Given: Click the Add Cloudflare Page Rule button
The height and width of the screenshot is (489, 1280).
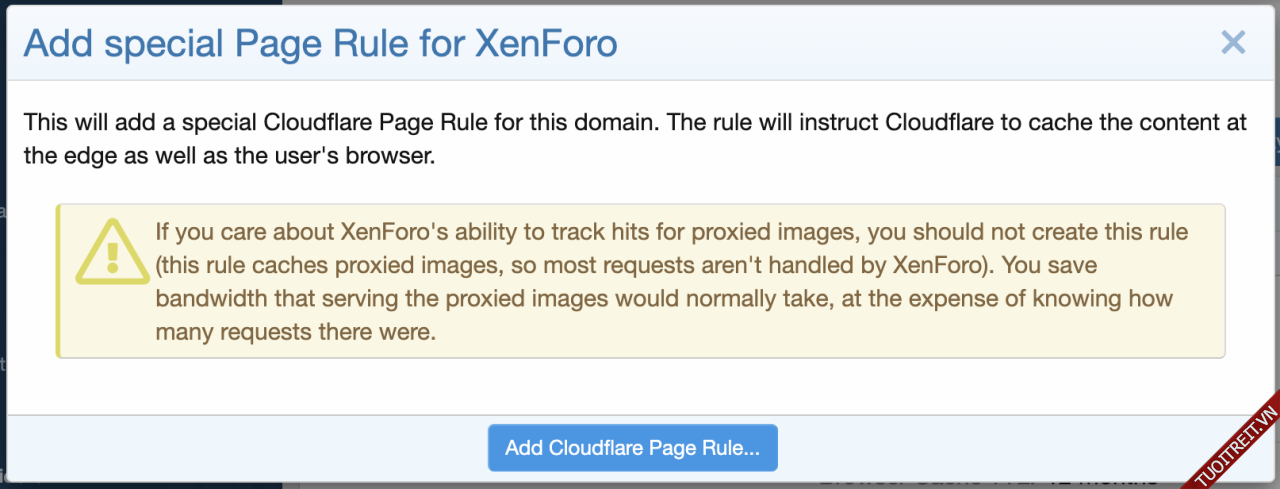Looking at the screenshot, I should [x=632, y=448].
